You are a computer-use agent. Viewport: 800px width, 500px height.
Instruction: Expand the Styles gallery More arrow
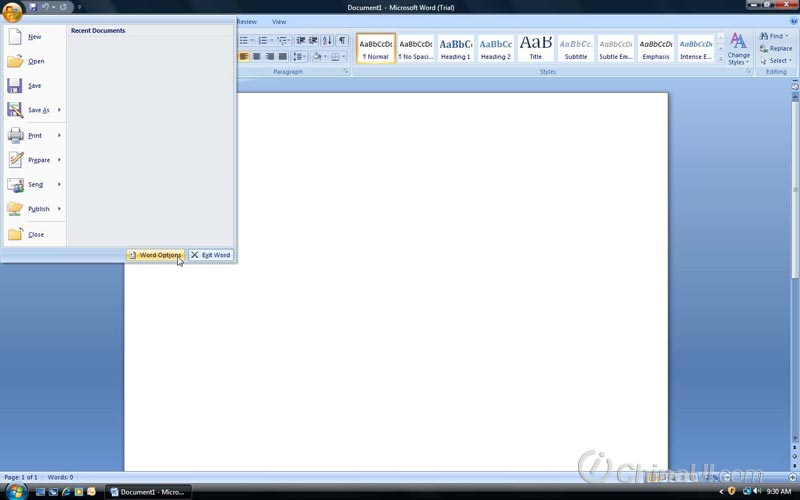coord(721,59)
